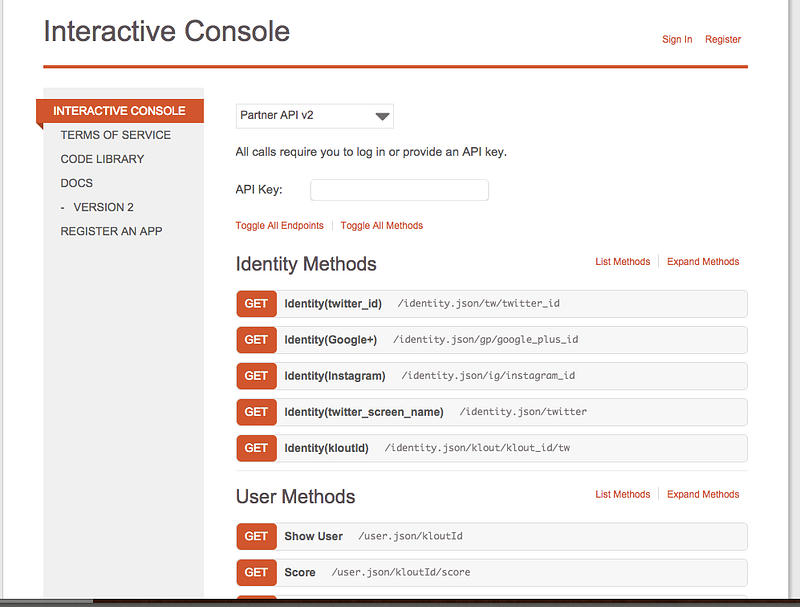Toggle the Identity Methods heading
Viewport: 800px width, 607px height.
[306, 264]
